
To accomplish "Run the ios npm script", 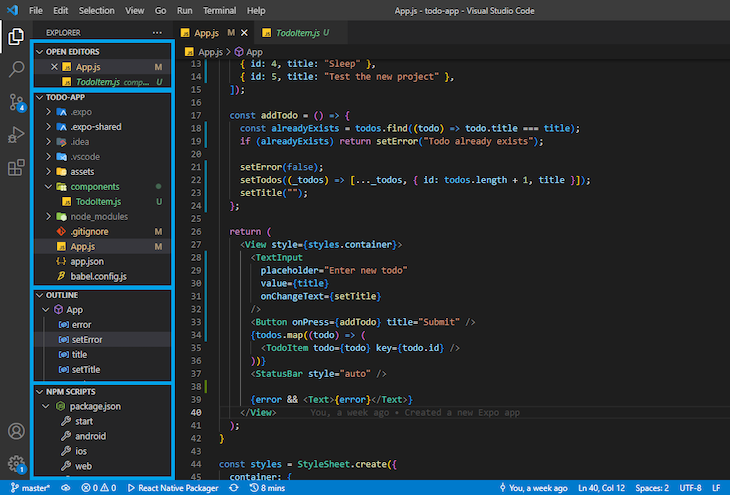I will 102,451.
